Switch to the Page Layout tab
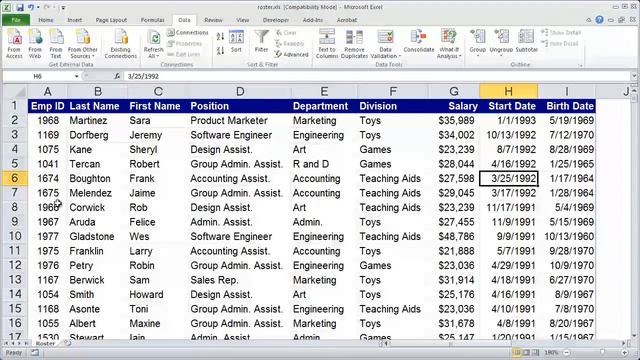Screen dimensions: 640x360 click(x=111, y=20)
